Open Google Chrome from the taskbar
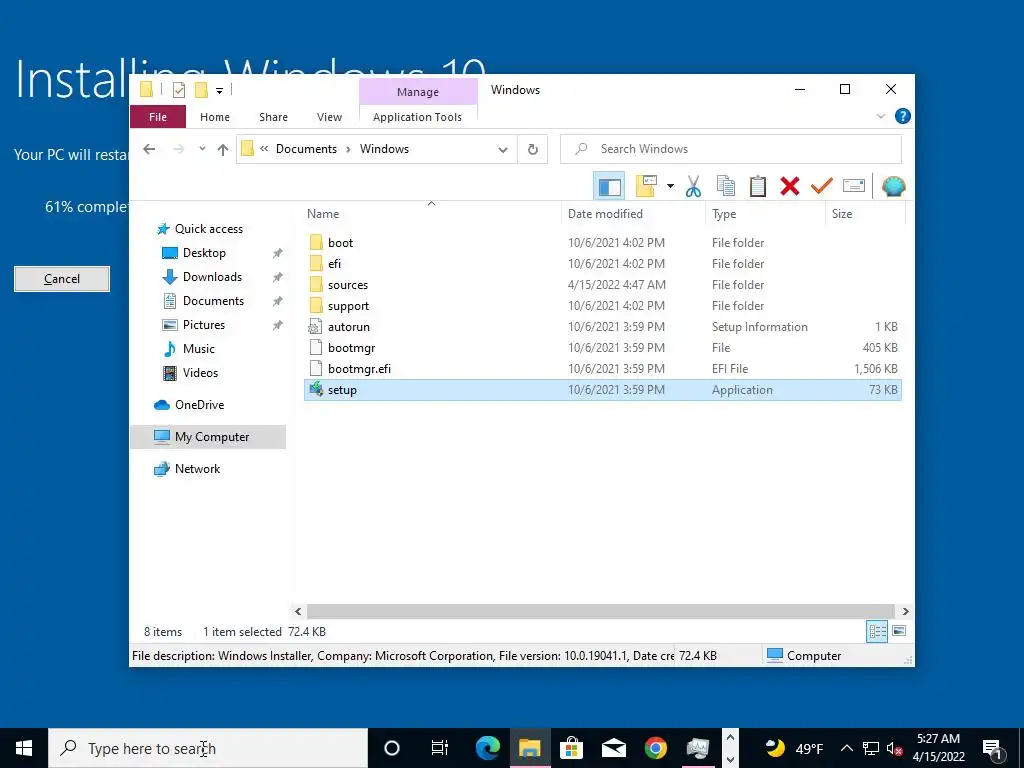Image resolution: width=1024 pixels, height=768 pixels. click(x=655, y=748)
